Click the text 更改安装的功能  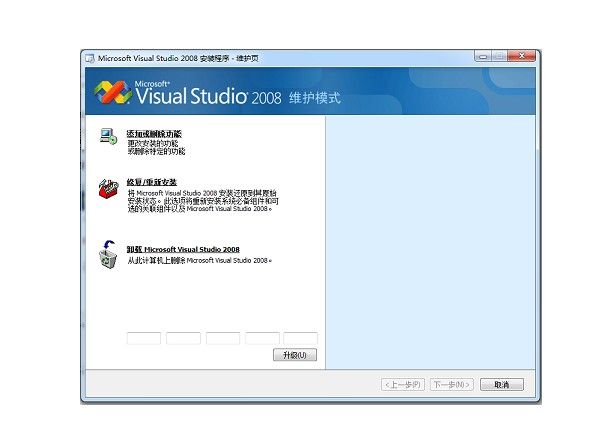pyautogui.click(x=153, y=143)
